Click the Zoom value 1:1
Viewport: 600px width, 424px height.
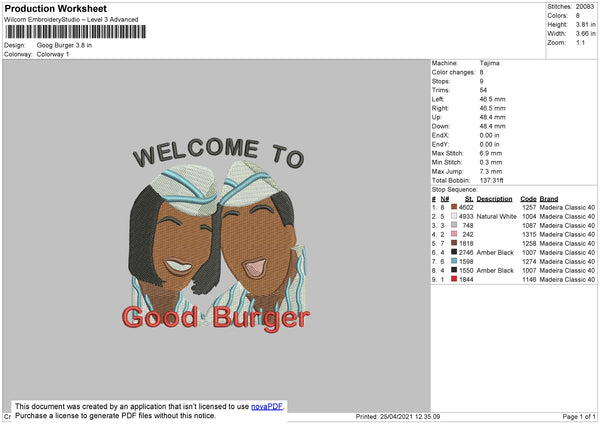pyautogui.click(x=580, y=42)
